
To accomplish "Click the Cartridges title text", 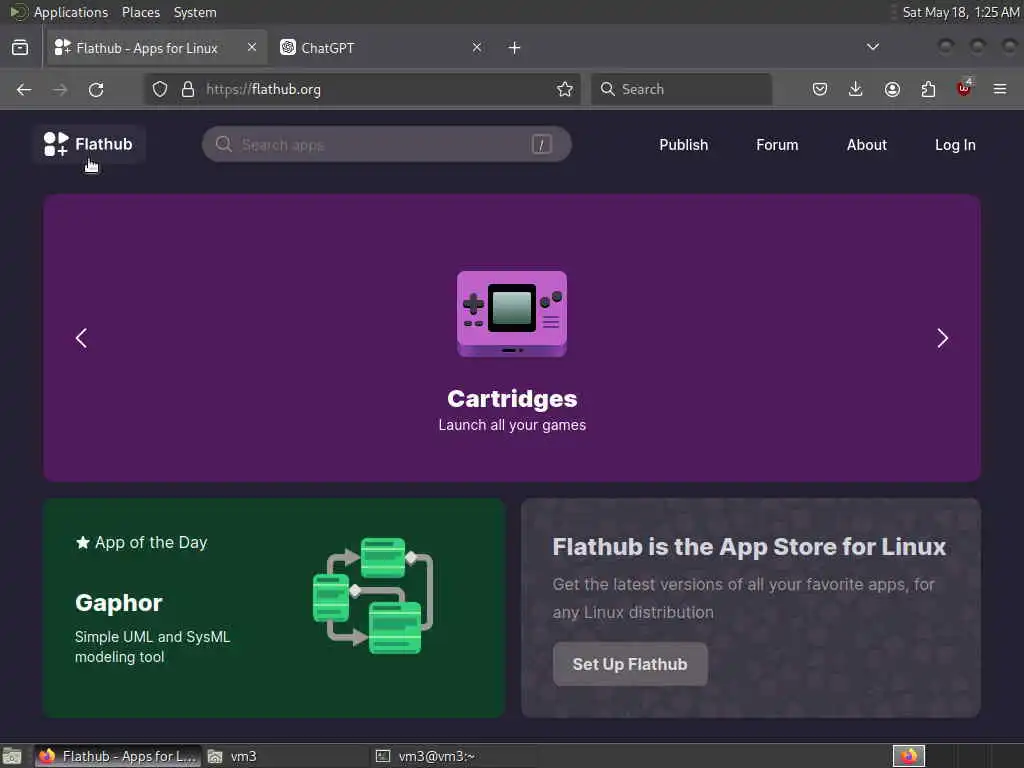I will 512,398.
